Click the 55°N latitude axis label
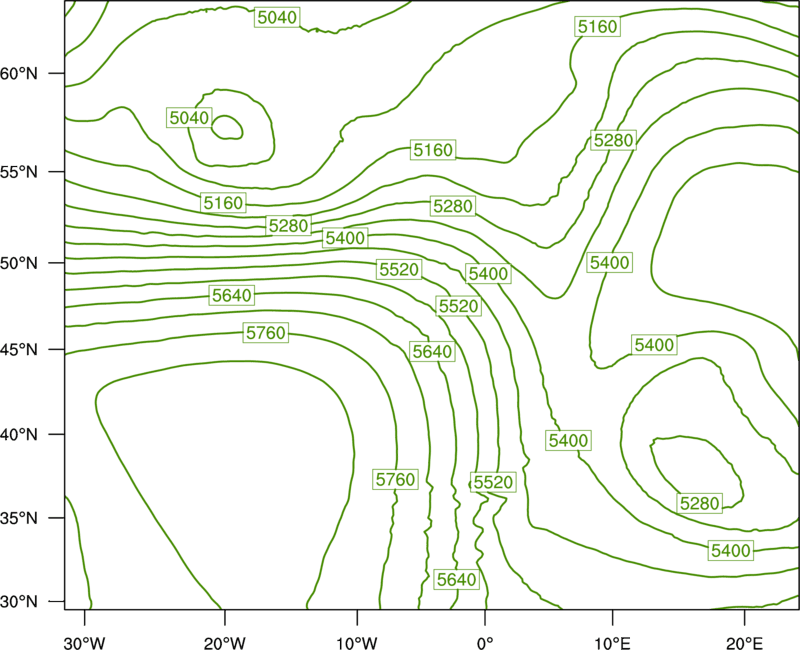 [x=19, y=172]
